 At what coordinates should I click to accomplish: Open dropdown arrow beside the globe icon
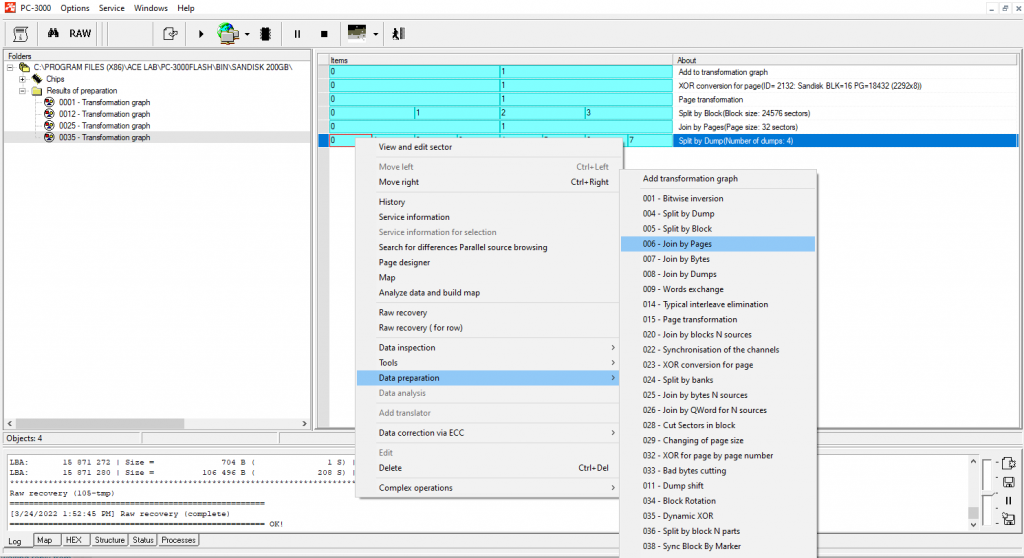pyautogui.click(x=247, y=33)
